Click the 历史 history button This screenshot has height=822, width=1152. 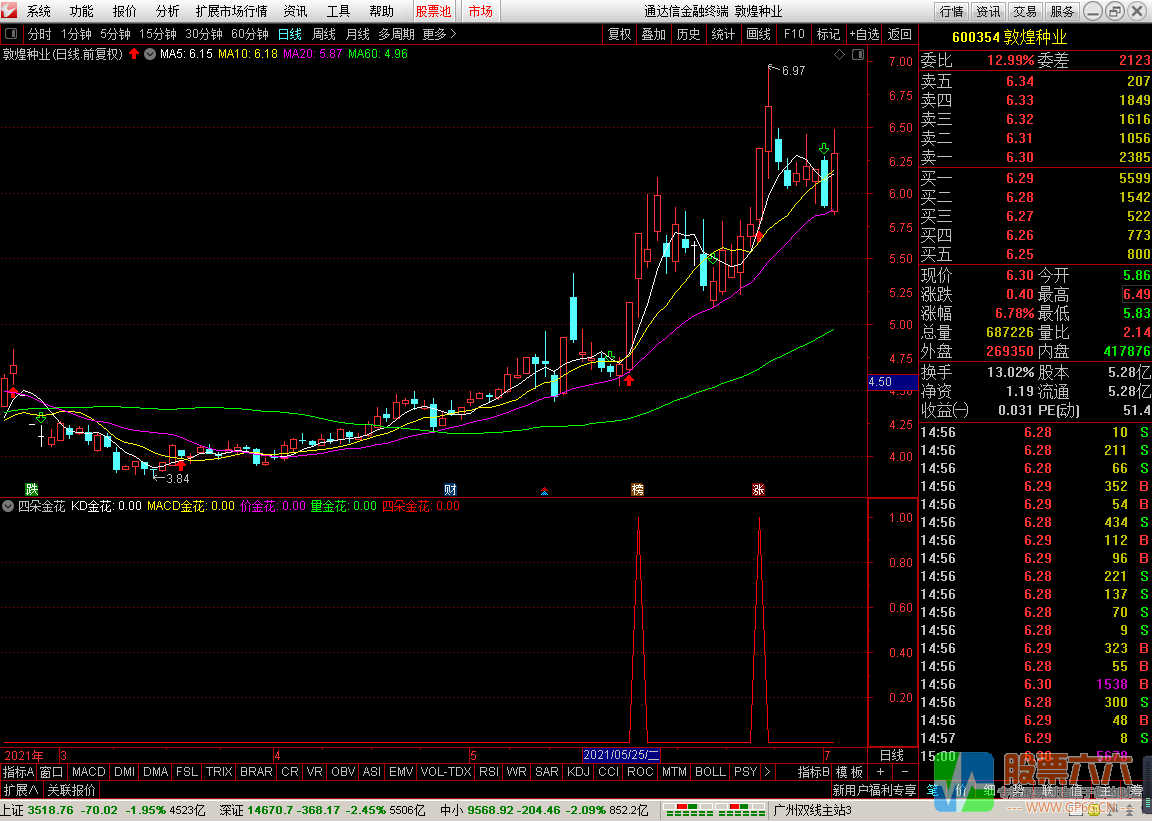(688, 34)
